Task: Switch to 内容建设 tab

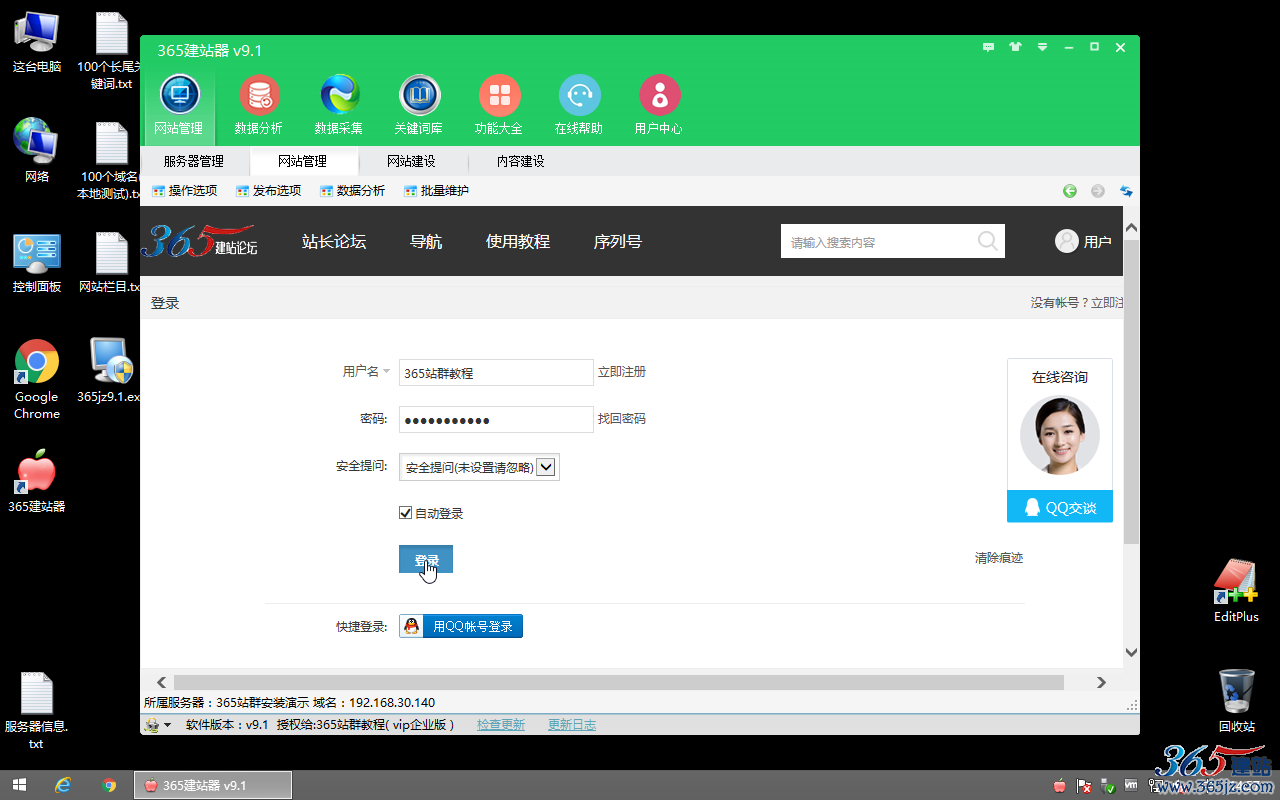Action: pyautogui.click(x=521, y=161)
